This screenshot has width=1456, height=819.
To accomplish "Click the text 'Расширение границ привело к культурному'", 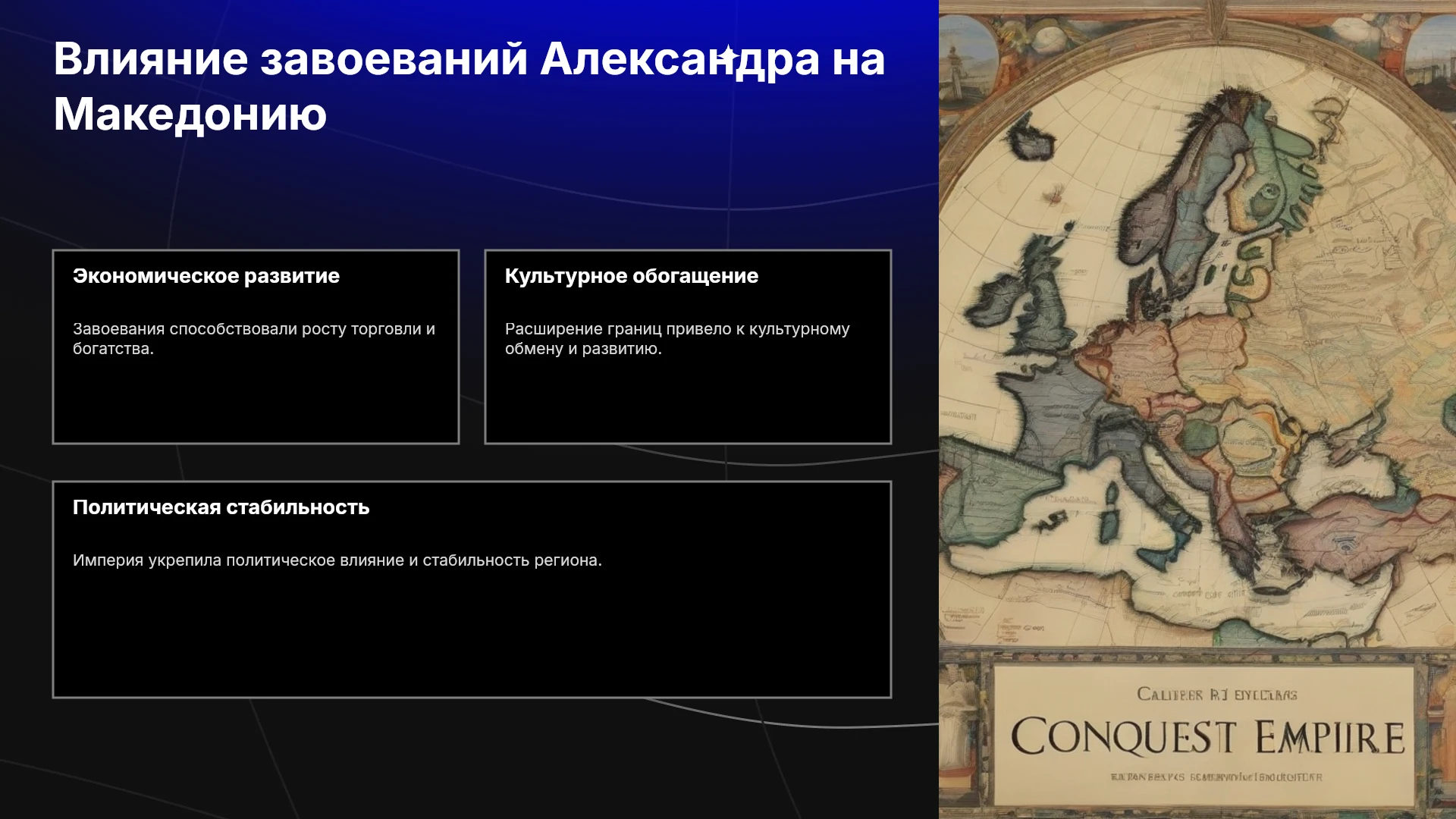I will click(x=677, y=329).
